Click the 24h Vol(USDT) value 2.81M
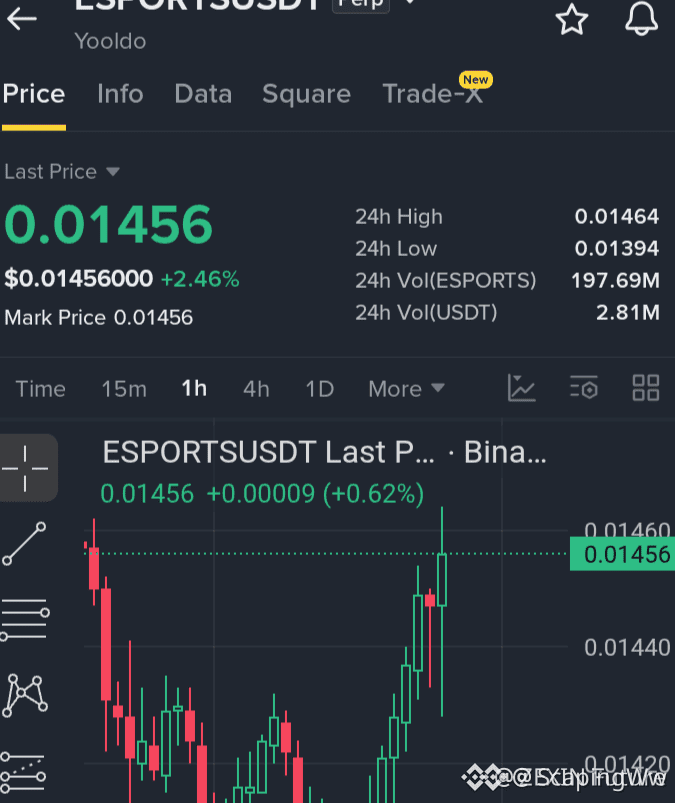The height and width of the screenshot is (803, 675). tap(628, 312)
